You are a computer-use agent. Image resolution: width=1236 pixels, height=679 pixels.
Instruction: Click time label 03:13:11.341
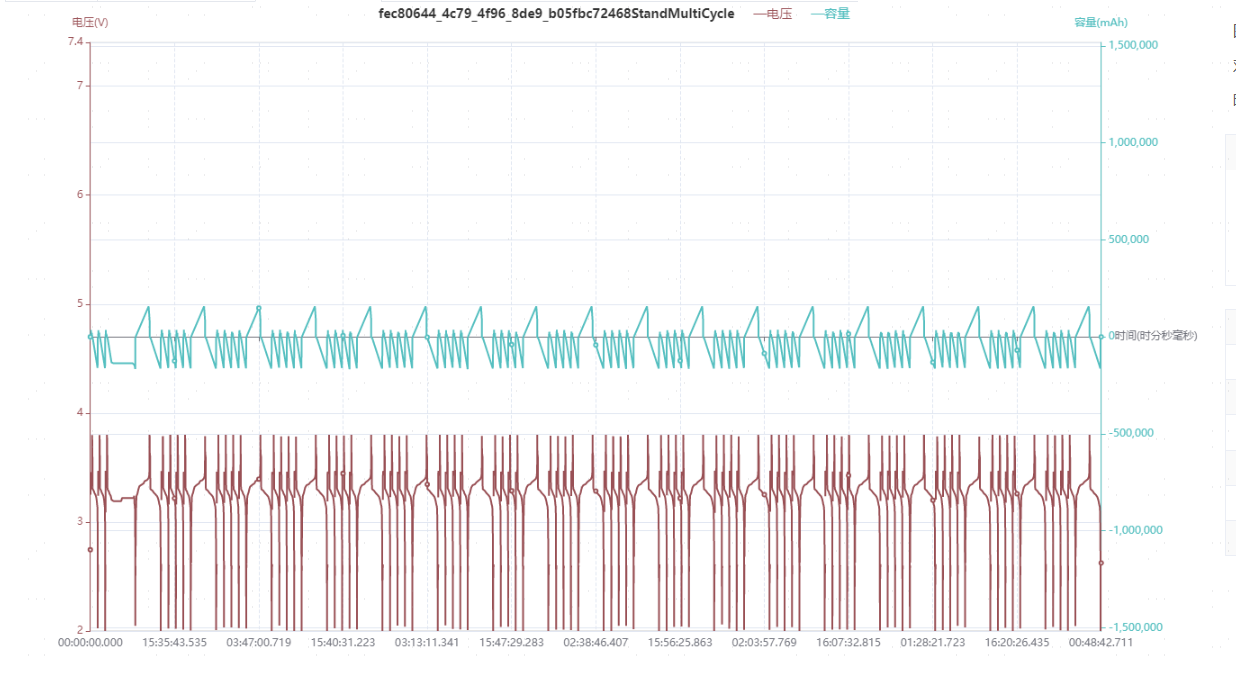[x=427, y=642]
